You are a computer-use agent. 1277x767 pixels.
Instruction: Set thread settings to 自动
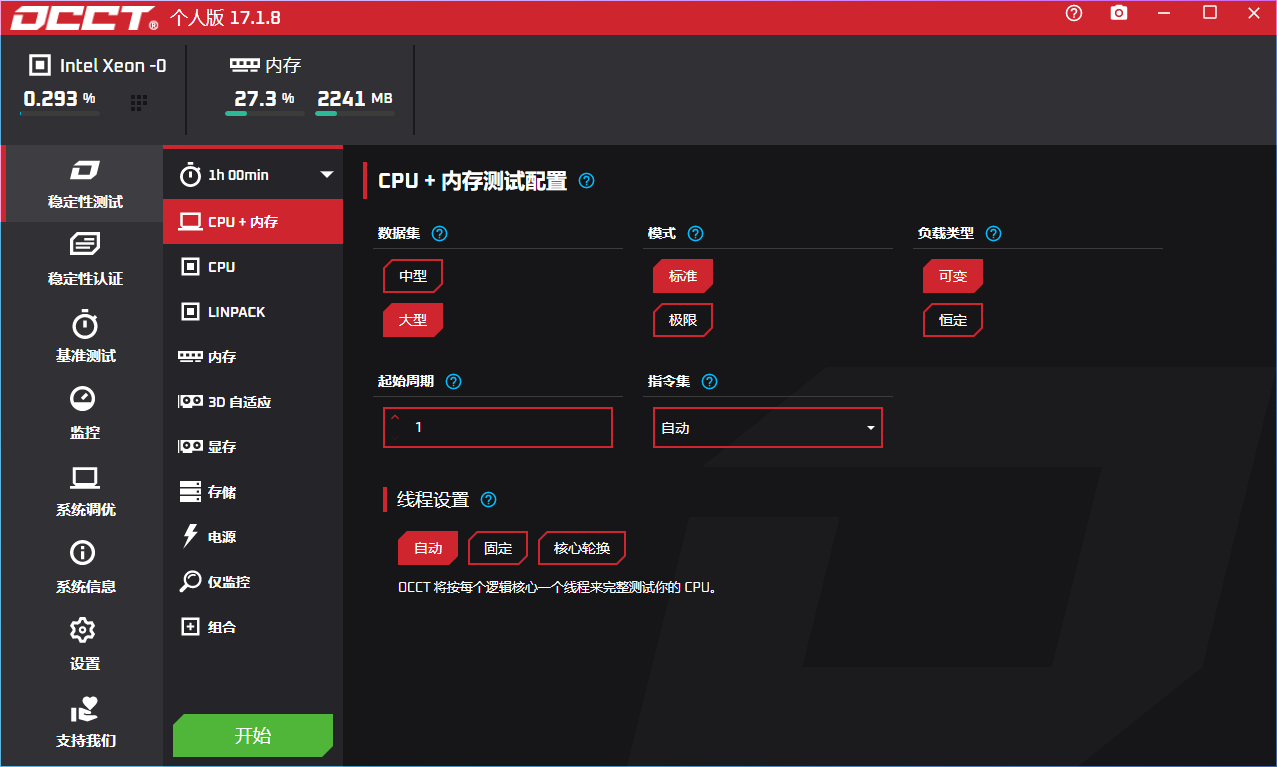(428, 548)
